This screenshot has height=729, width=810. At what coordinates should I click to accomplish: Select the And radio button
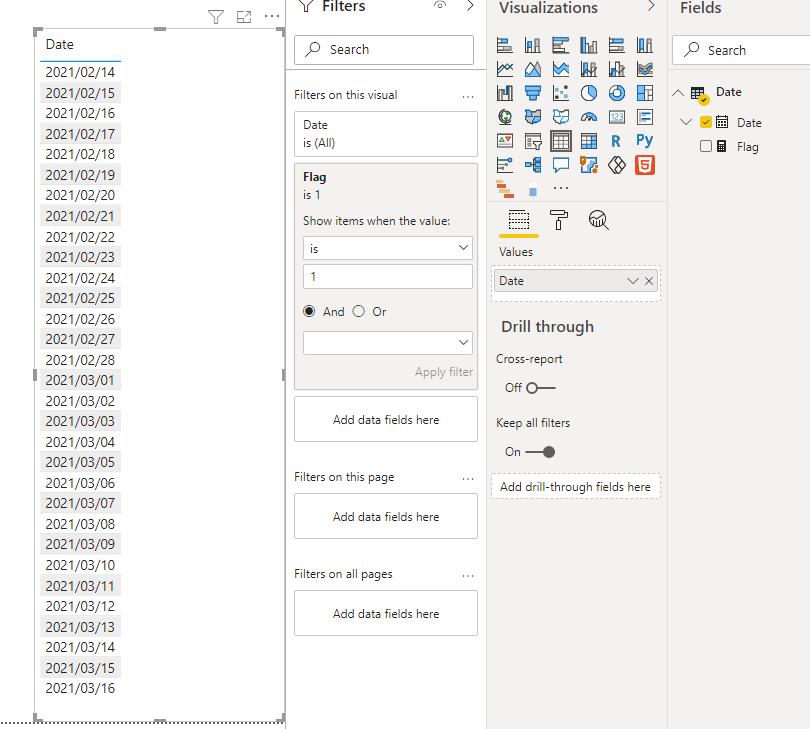309,311
